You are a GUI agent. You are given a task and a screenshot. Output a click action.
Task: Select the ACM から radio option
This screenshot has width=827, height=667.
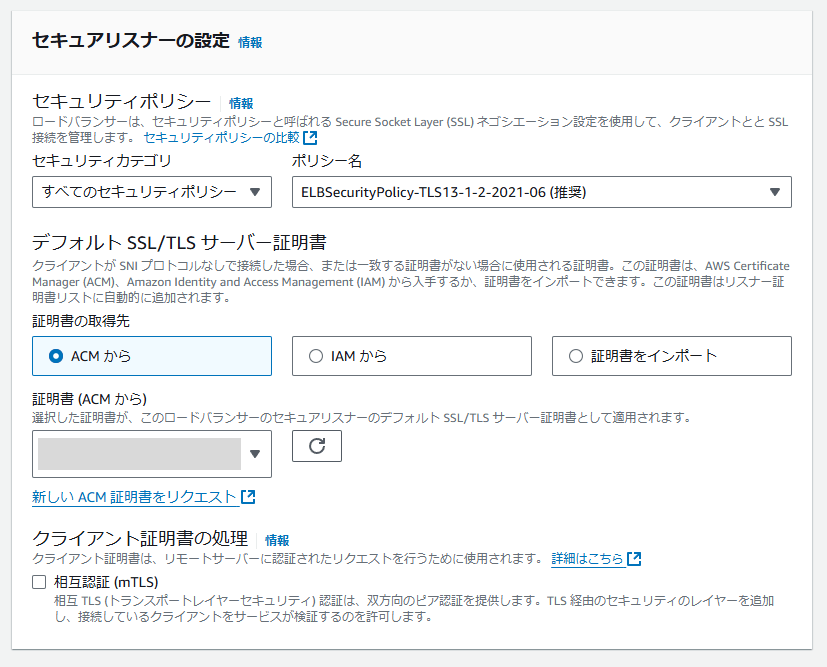coord(152,356)
